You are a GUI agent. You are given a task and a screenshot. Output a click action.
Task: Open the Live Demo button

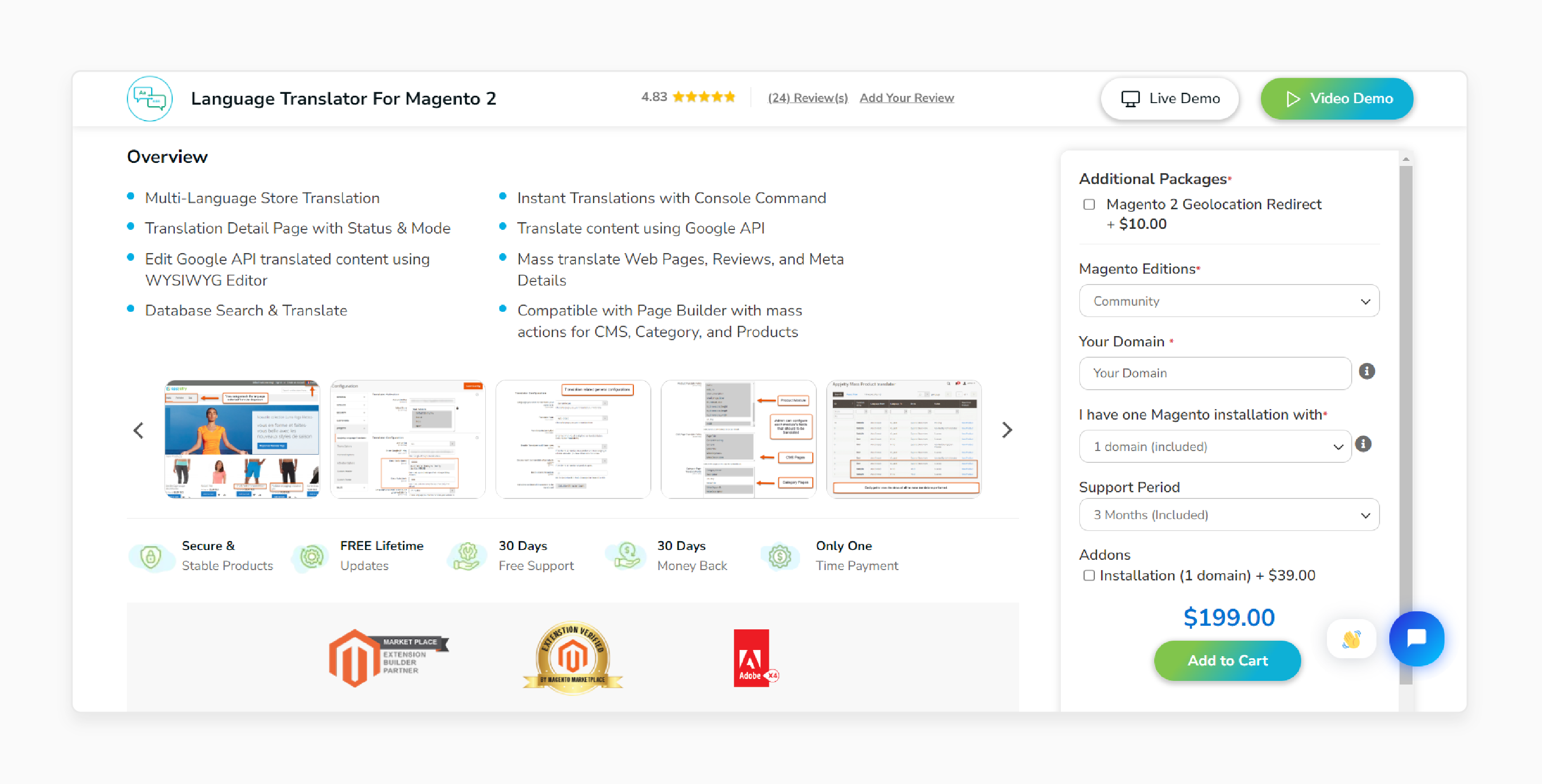pyautogui.click(x=1170, y=98)
